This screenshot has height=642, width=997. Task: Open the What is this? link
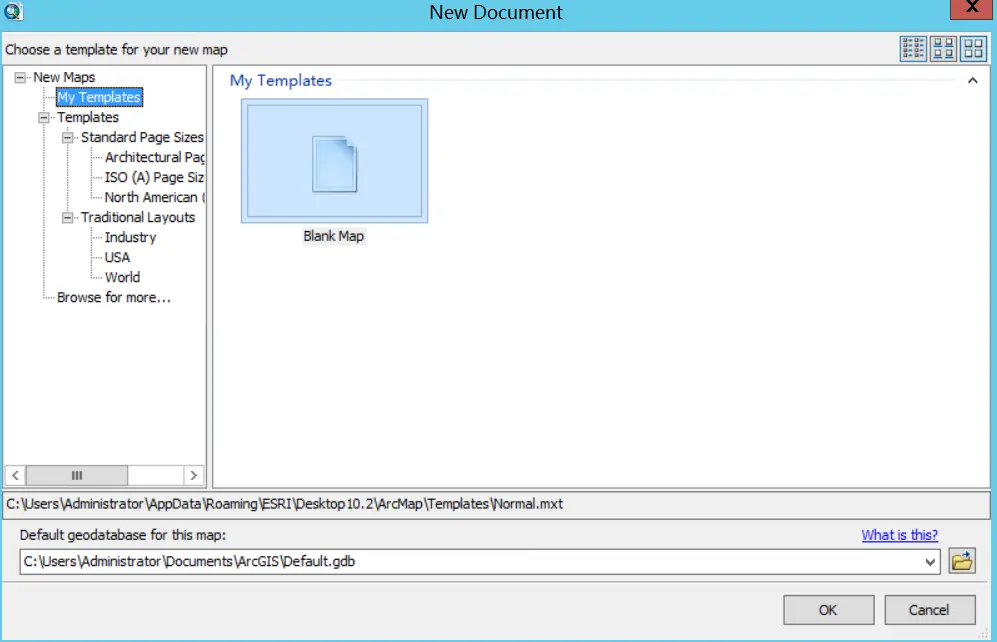point(899,535)
